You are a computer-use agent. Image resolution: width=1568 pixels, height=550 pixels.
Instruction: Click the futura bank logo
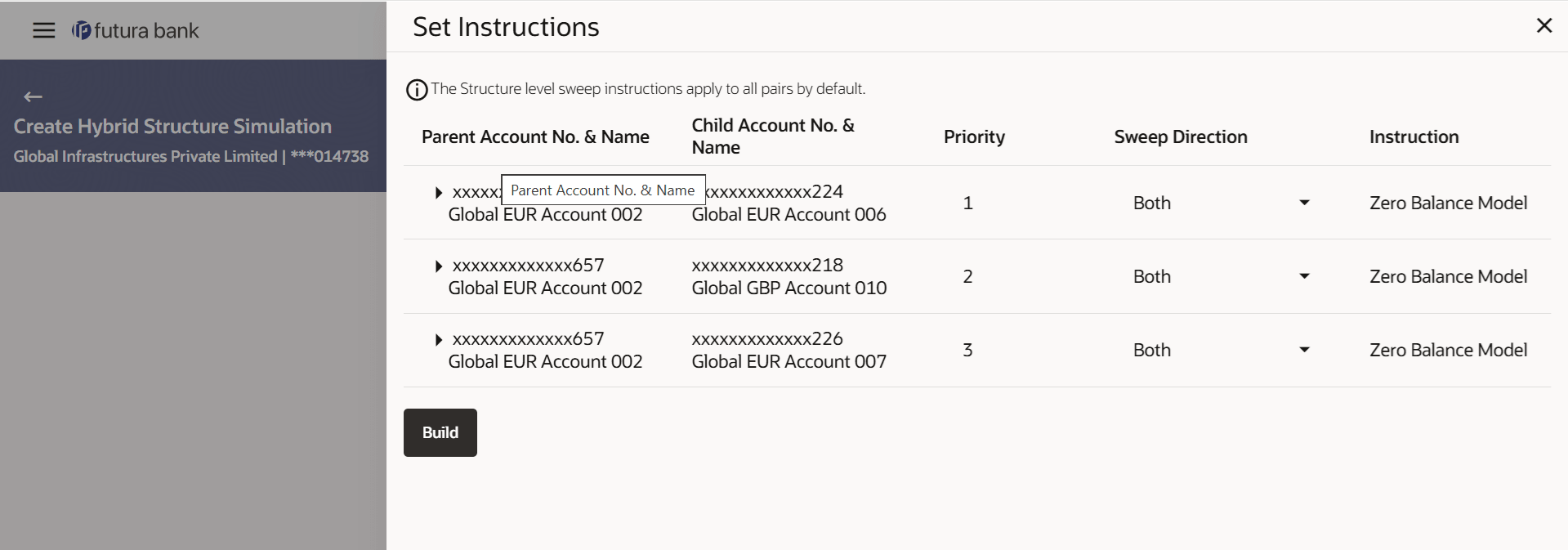point(136,30)
